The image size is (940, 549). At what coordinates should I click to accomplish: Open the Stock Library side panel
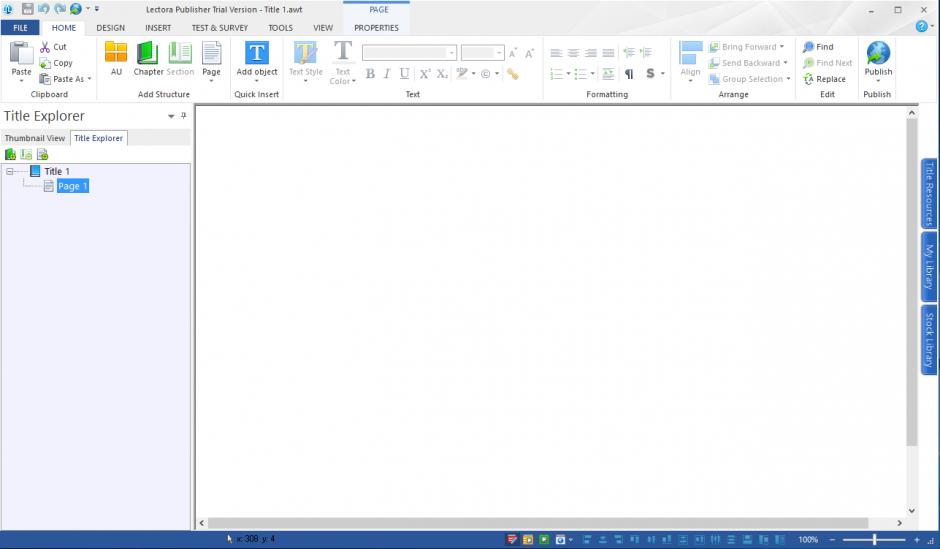click(928, 339)
